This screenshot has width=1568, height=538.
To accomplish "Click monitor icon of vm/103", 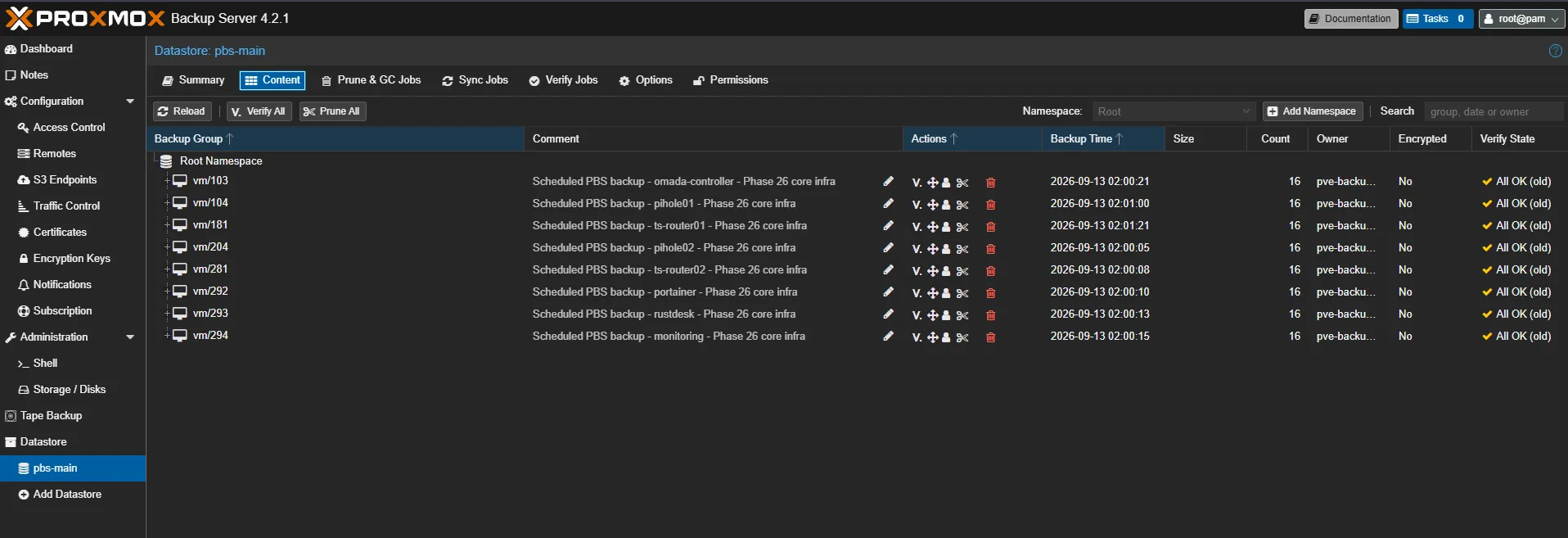I will tap(179, 180).
